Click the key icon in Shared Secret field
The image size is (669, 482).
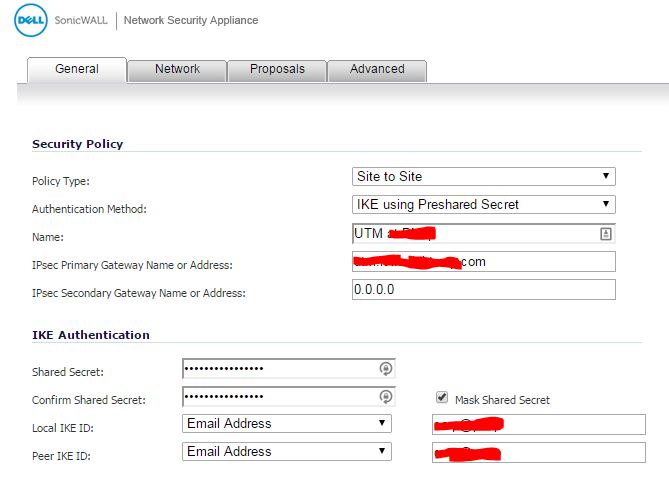click(386, 369)
